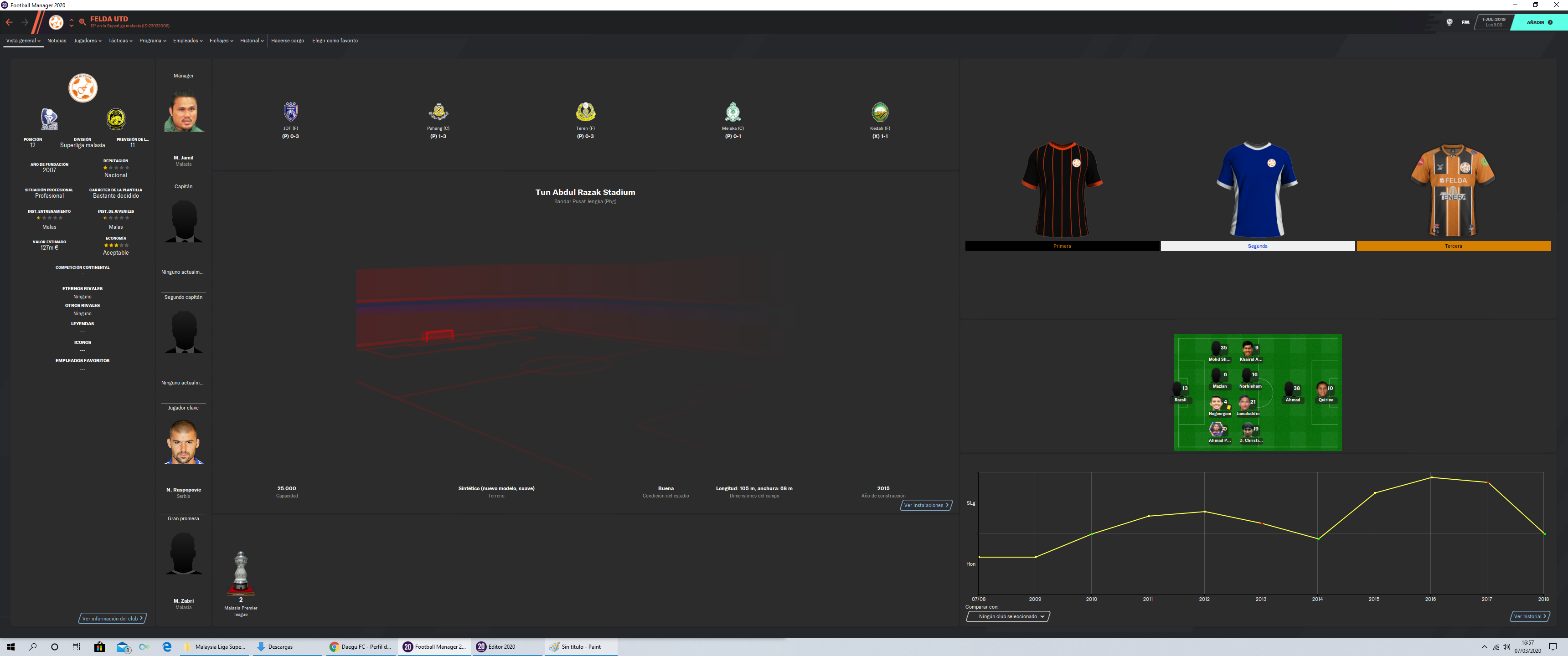Launch Microsoft Edge from the taskbar

pos(167,647)
